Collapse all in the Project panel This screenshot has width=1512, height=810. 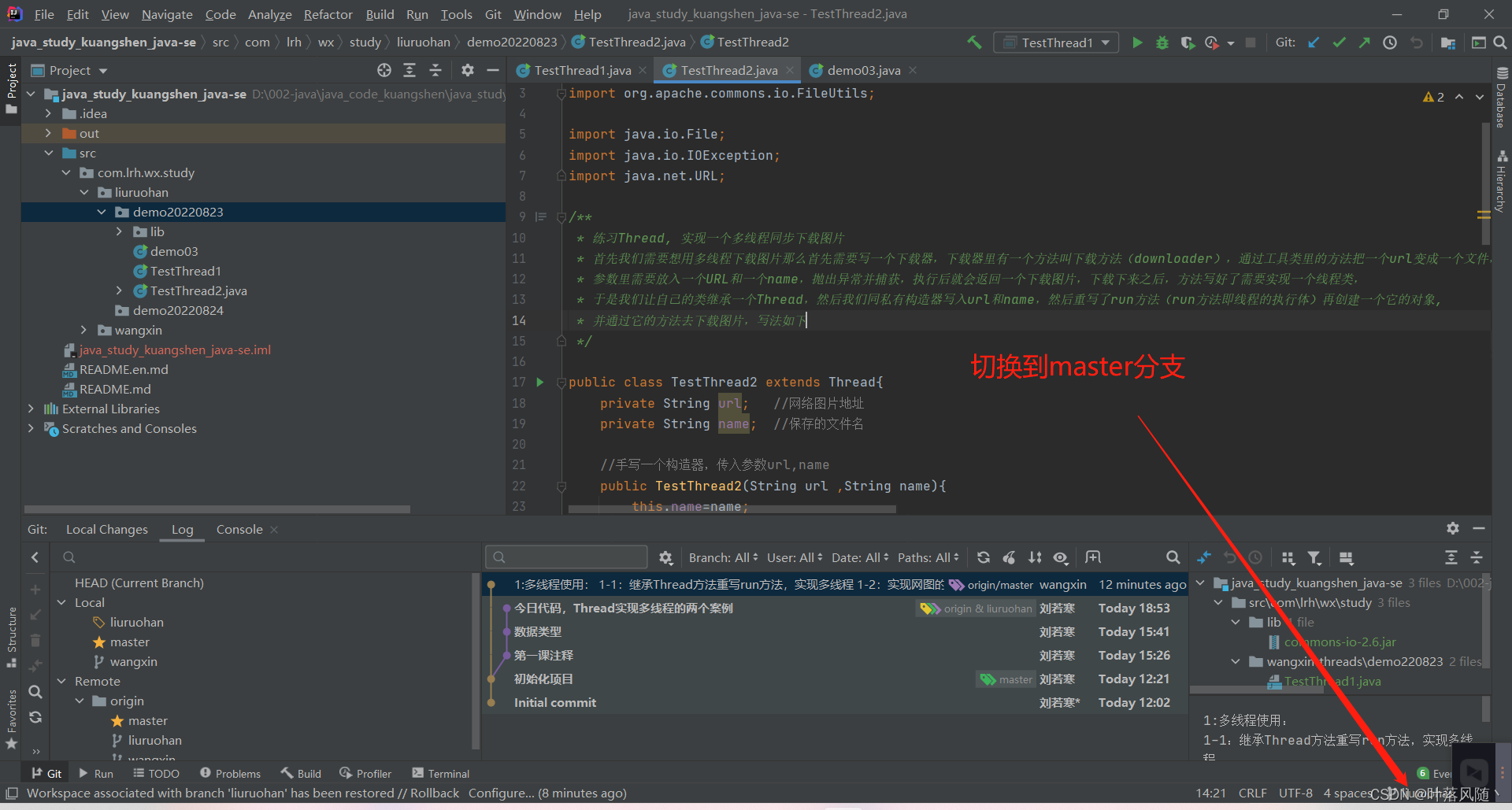435,70
